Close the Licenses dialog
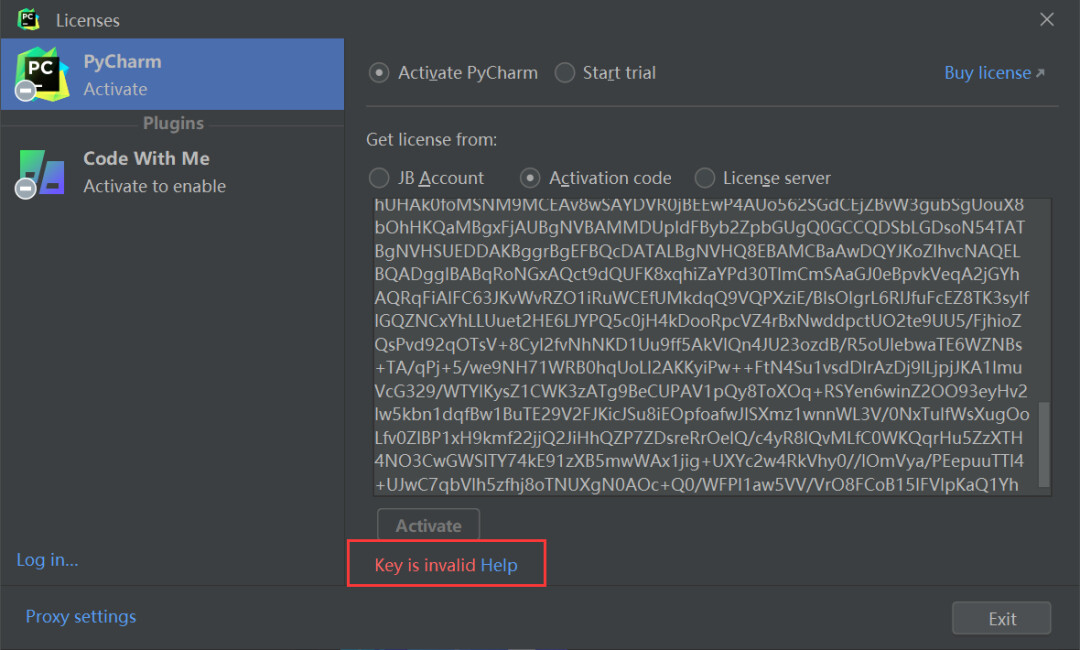Screen dimensions: 1080x650 (1046, 19)
